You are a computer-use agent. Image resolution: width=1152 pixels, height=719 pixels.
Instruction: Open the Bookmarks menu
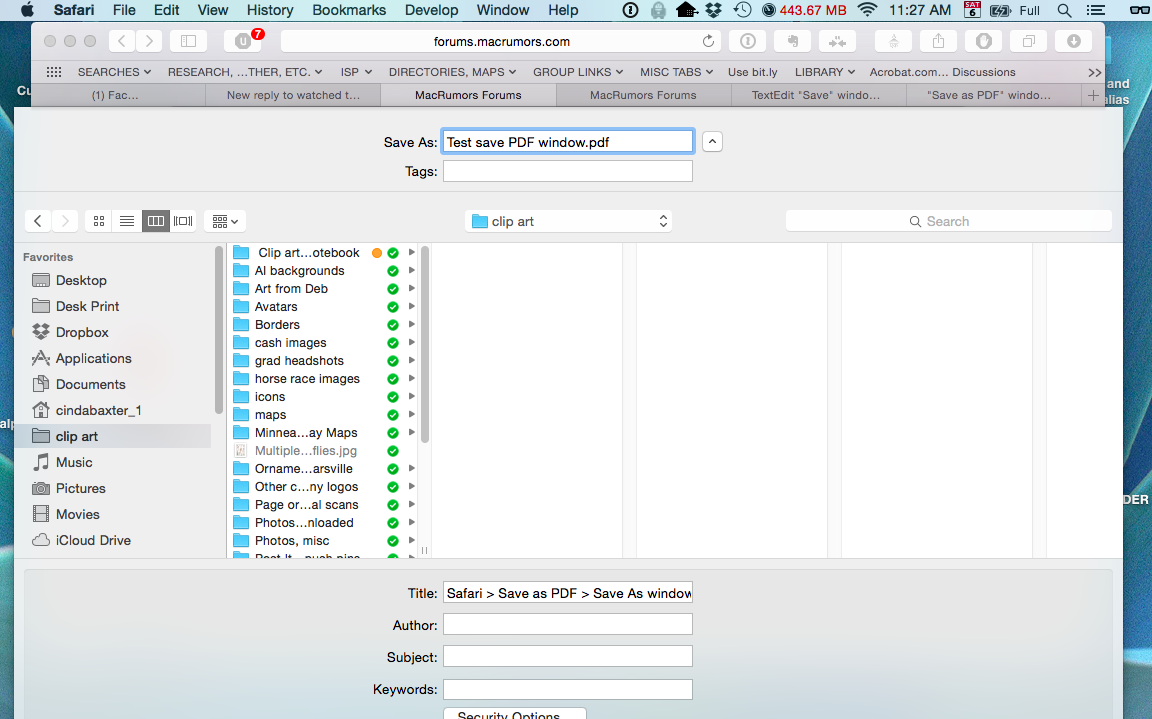(349, 10)
